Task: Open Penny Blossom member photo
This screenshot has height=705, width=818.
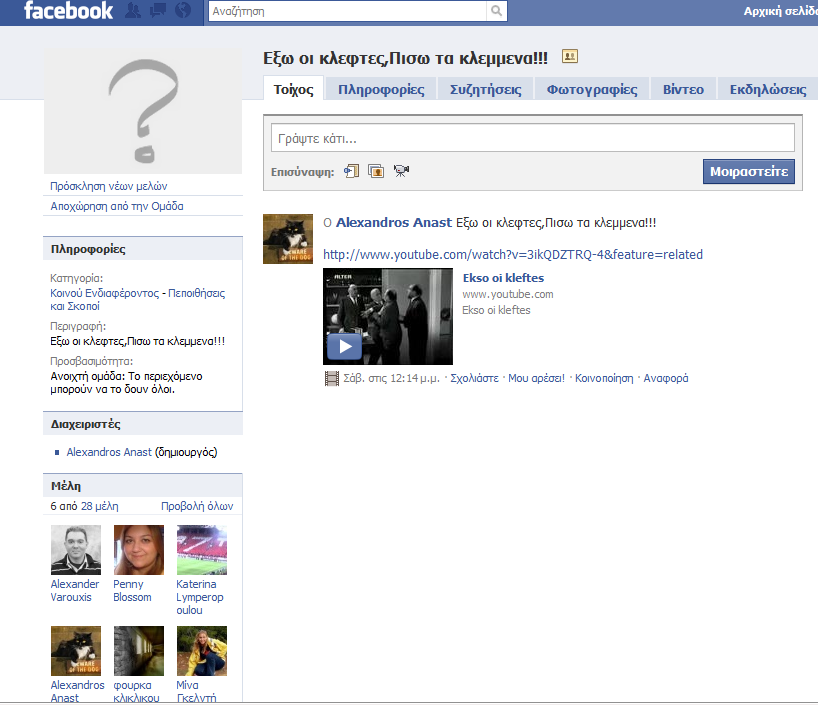Action: click(x=139, y=550)
